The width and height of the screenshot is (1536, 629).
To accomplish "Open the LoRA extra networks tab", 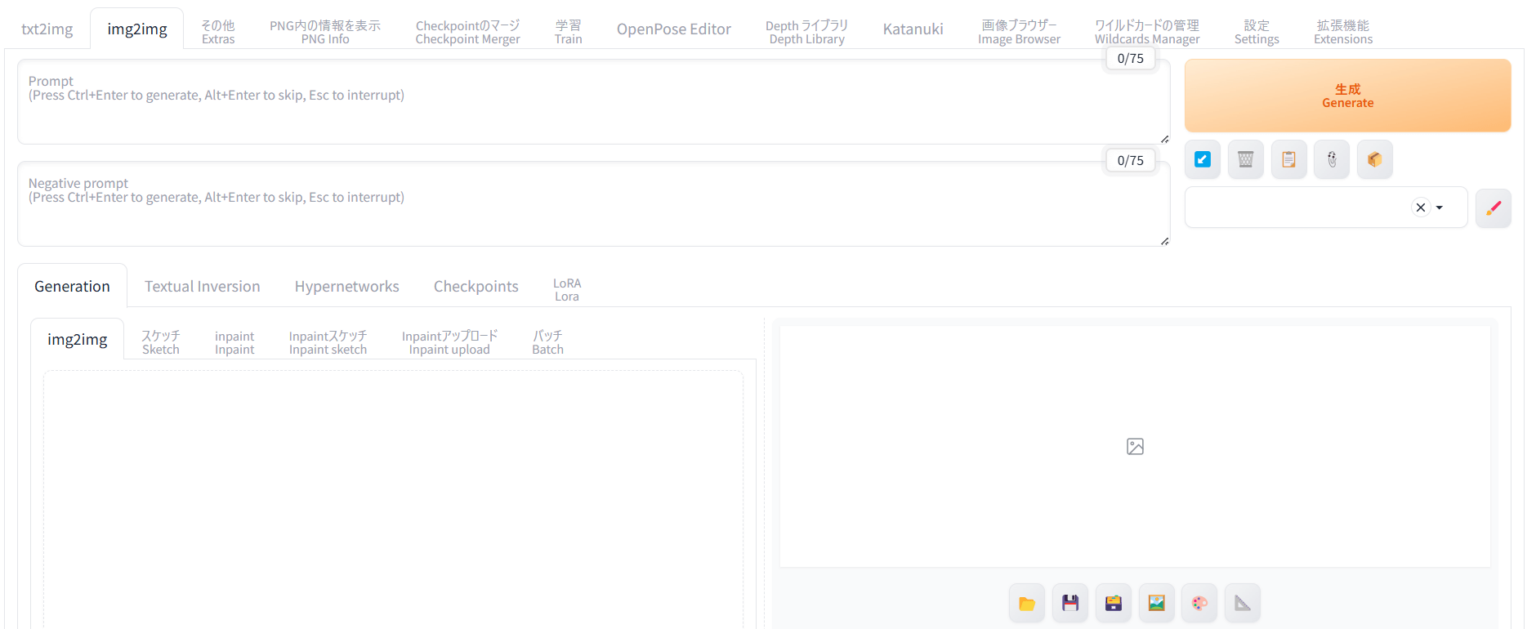I will 566,289.
